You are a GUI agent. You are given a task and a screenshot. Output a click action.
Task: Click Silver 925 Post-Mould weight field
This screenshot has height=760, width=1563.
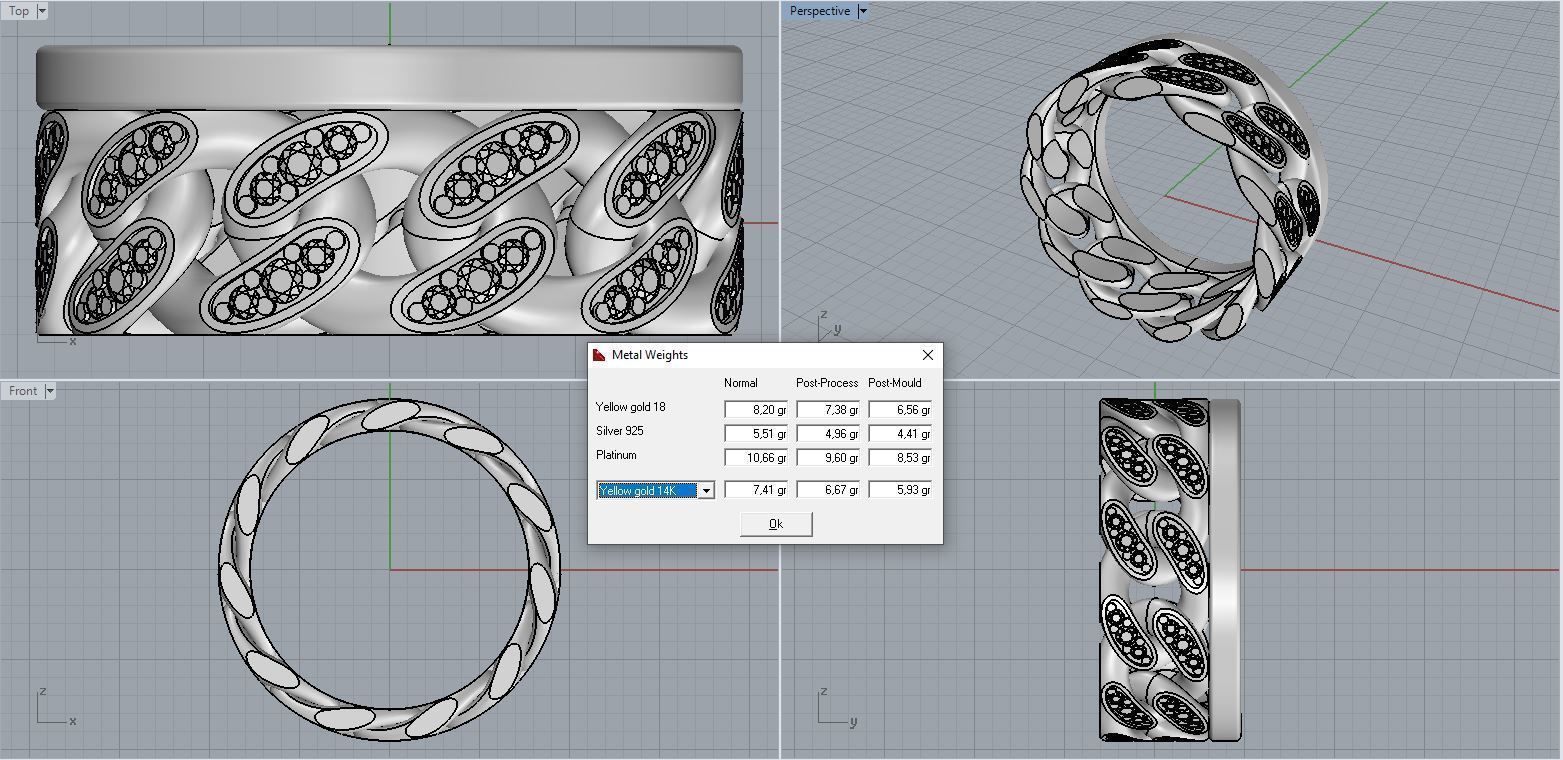900,433
